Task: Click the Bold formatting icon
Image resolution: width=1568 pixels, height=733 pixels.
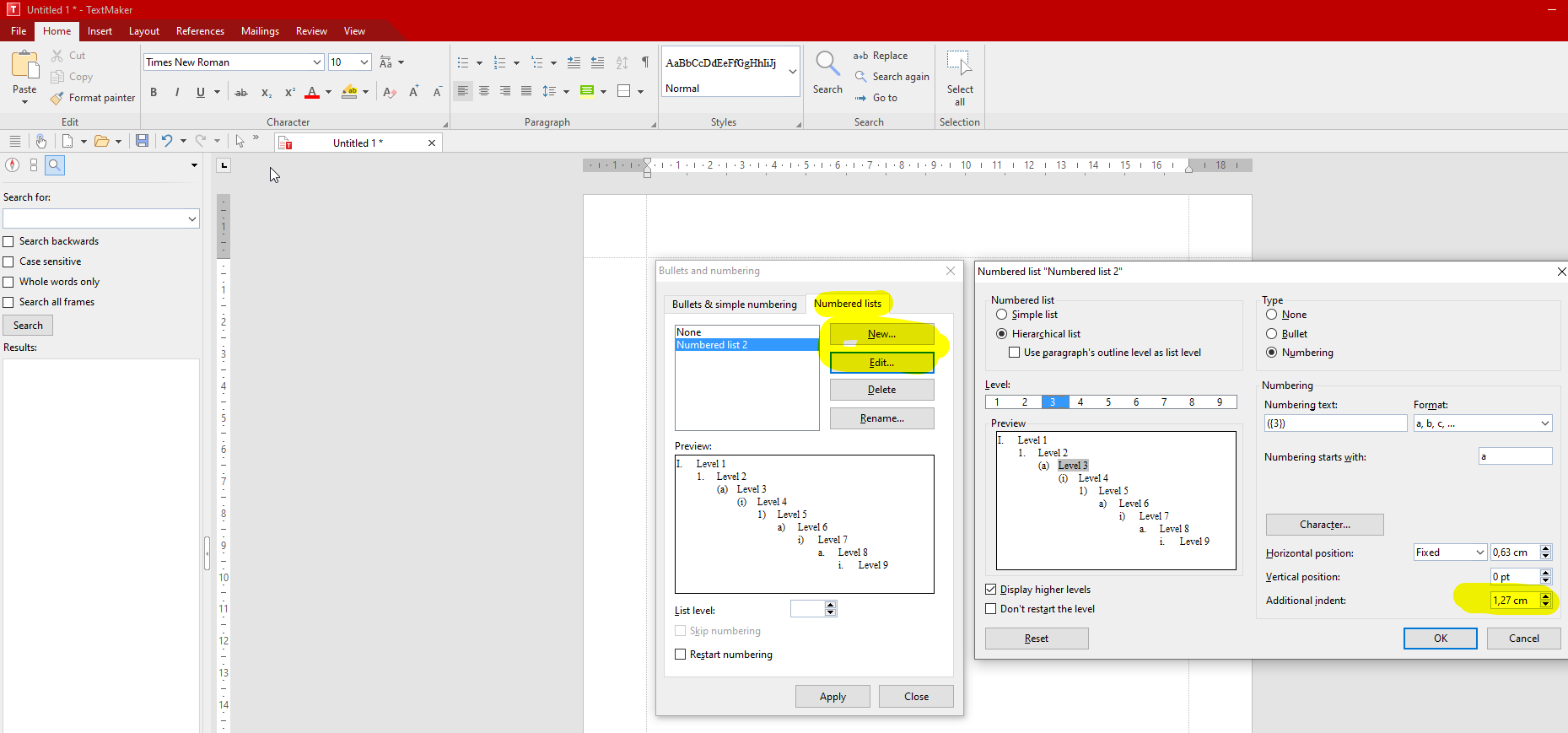Action: click(x=154, y=92)
